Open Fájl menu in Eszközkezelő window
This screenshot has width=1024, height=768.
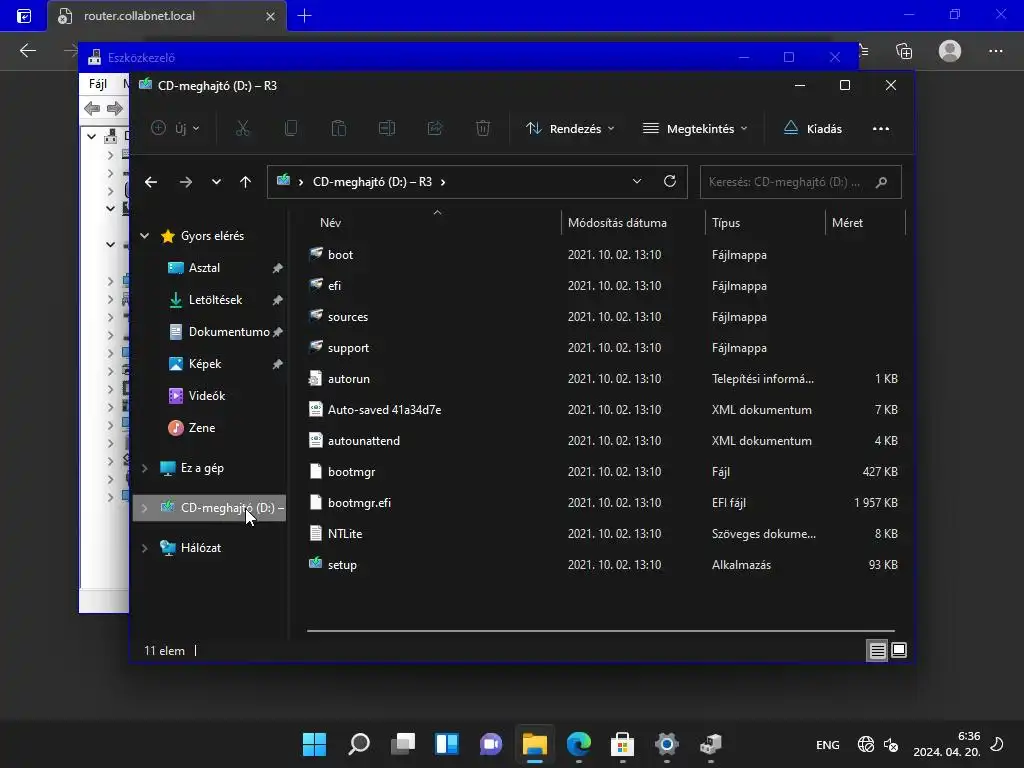[97, 84]
